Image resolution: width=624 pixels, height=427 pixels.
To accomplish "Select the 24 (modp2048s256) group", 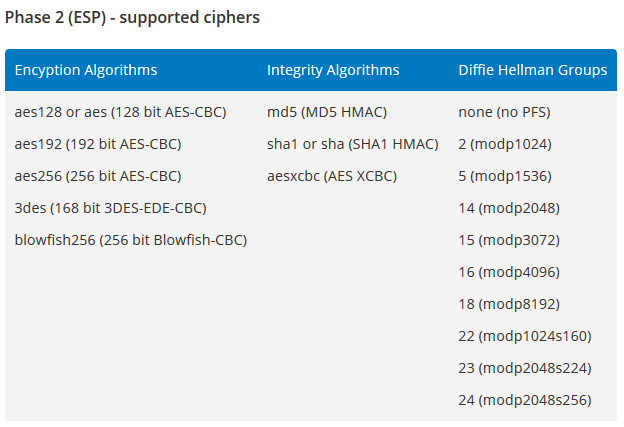I will coord(525,400).
